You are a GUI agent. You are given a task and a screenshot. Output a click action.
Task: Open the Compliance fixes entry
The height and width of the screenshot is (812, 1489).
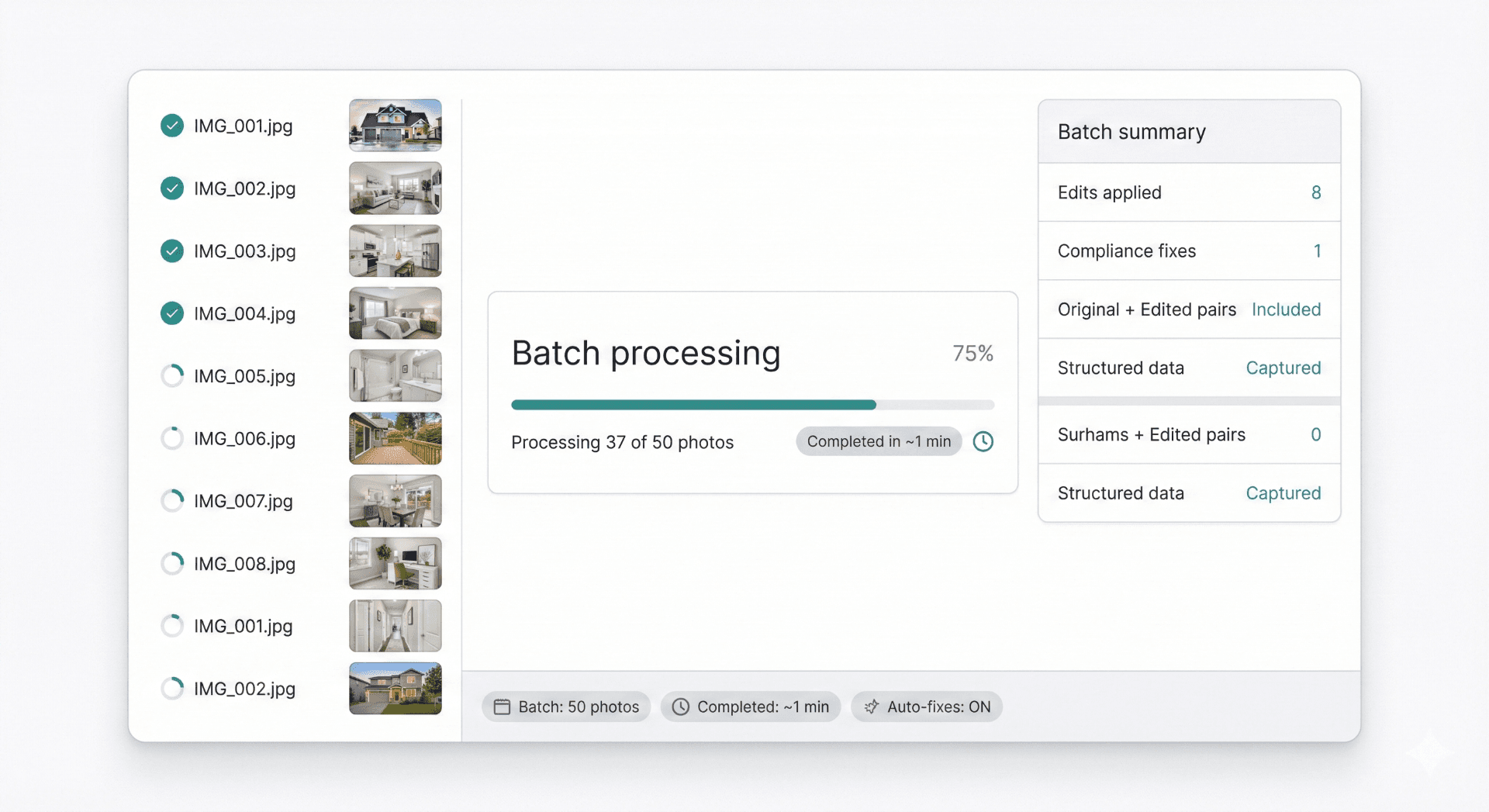point(1189,251)
